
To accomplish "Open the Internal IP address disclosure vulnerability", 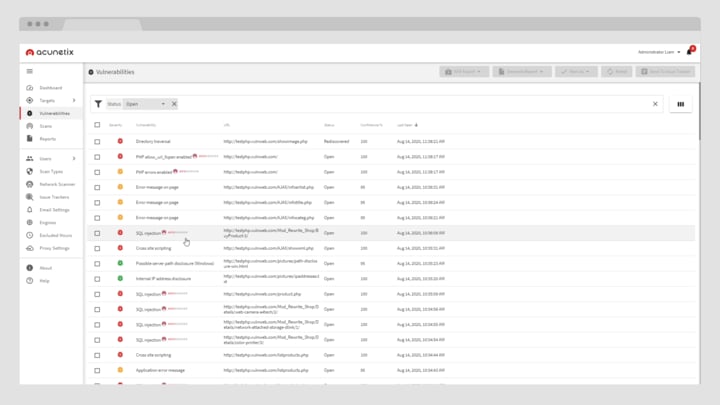I will tap(163, 279).
